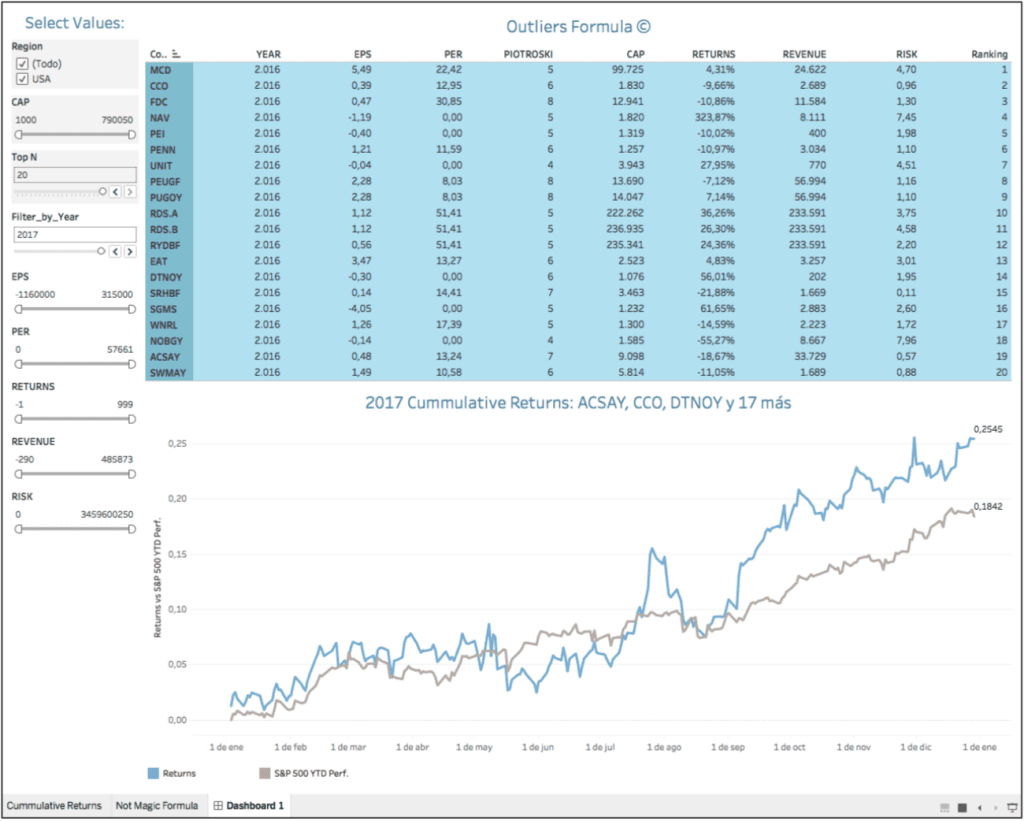
Task: Click the EPS slider's minimum handle
Action: (x=18, y=309)
